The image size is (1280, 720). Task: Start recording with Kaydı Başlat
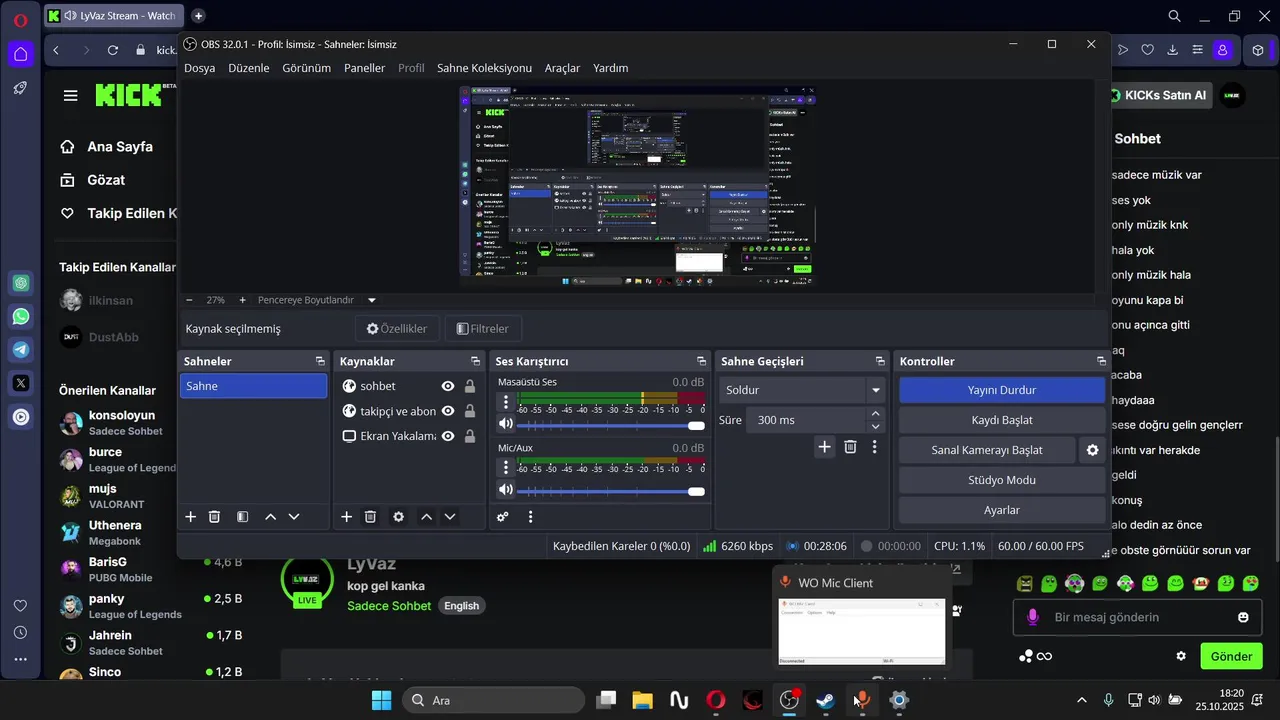[1002, 420]
